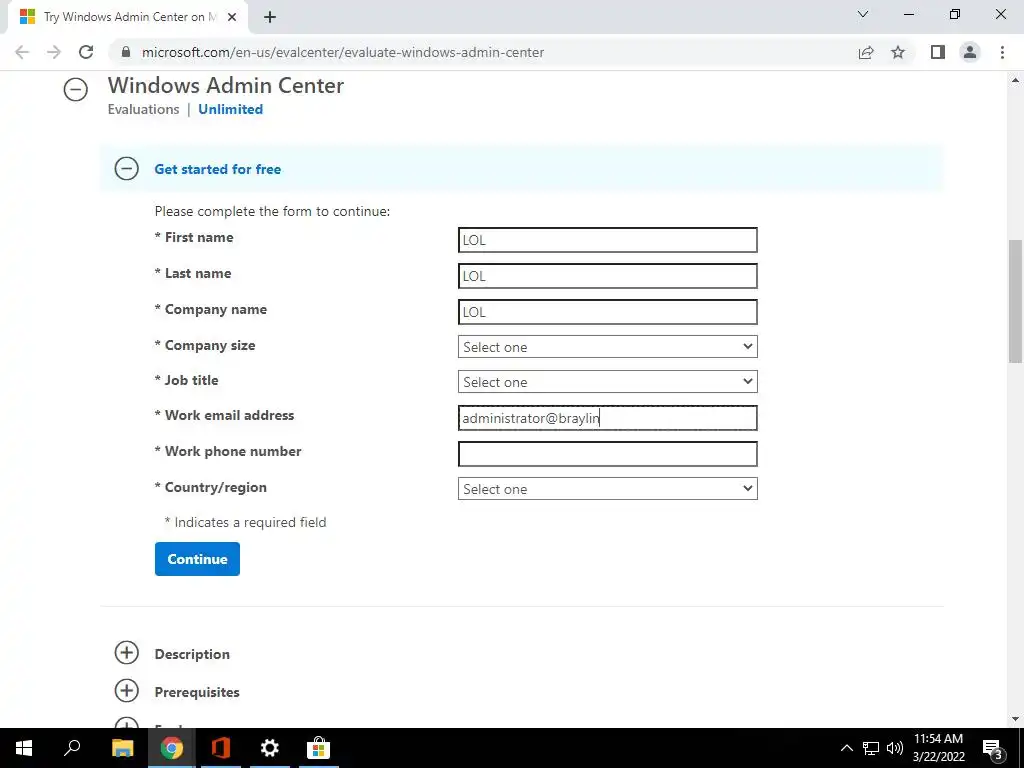Click the padlock site info icon

(126, 52)
